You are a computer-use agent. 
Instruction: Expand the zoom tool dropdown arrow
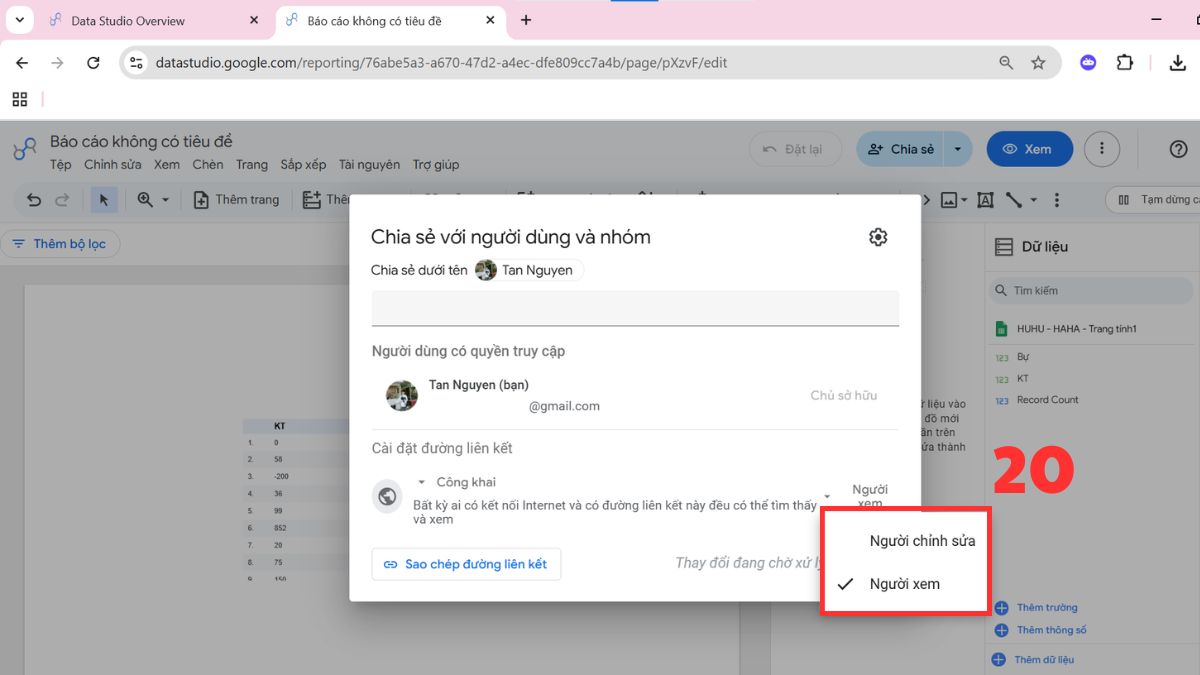(x=166, y=200)
